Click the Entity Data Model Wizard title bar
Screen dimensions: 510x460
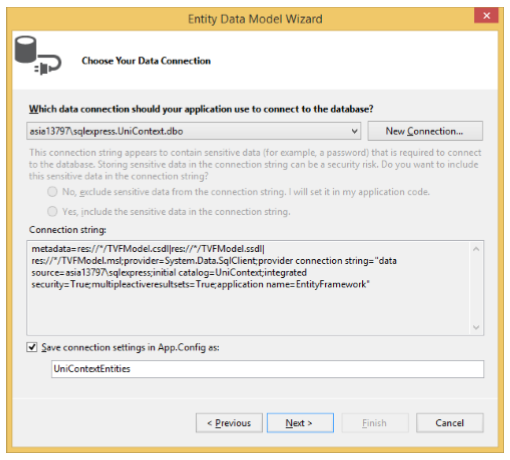255,19
